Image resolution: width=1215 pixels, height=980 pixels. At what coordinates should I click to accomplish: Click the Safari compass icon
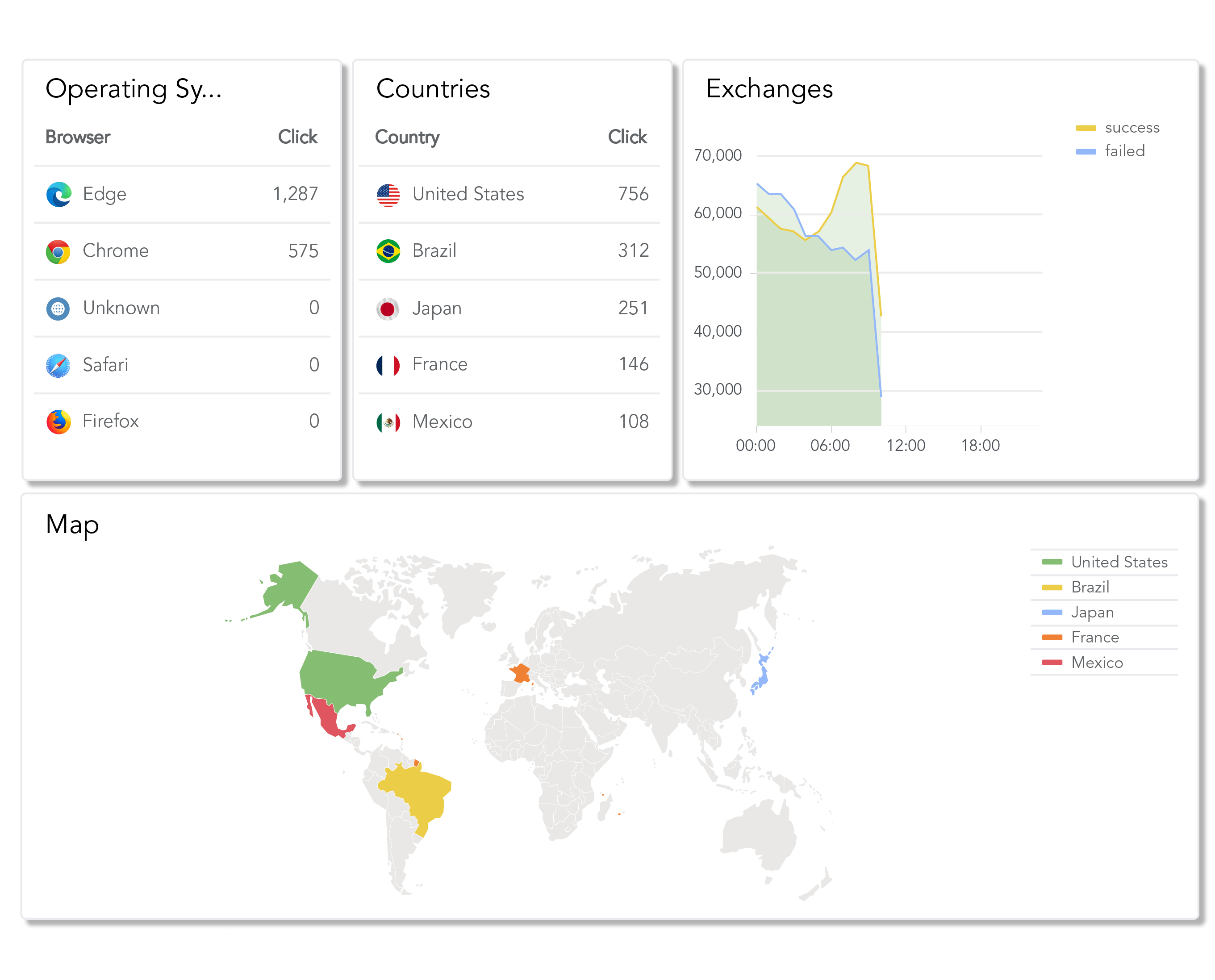coord(58,365)
